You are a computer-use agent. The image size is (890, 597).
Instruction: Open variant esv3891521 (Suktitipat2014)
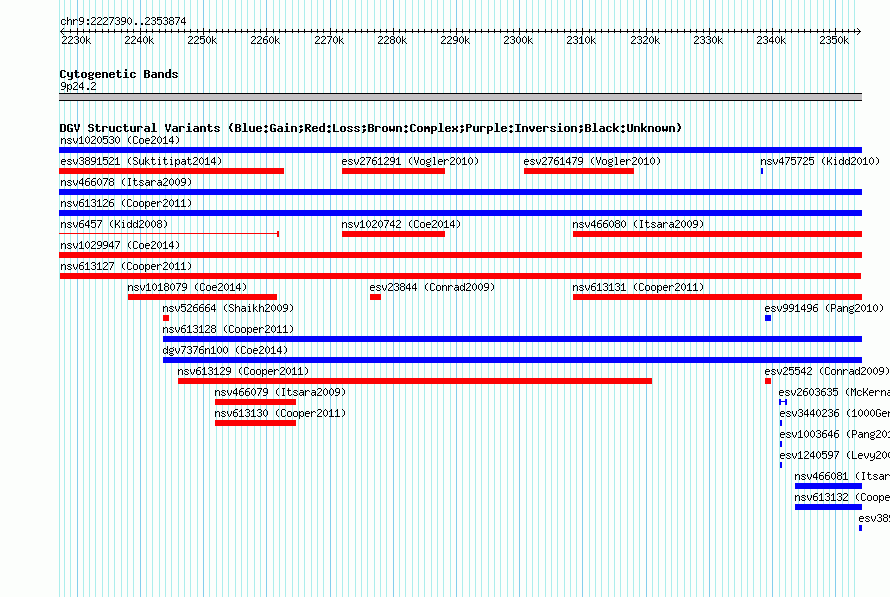click(141, 161)
